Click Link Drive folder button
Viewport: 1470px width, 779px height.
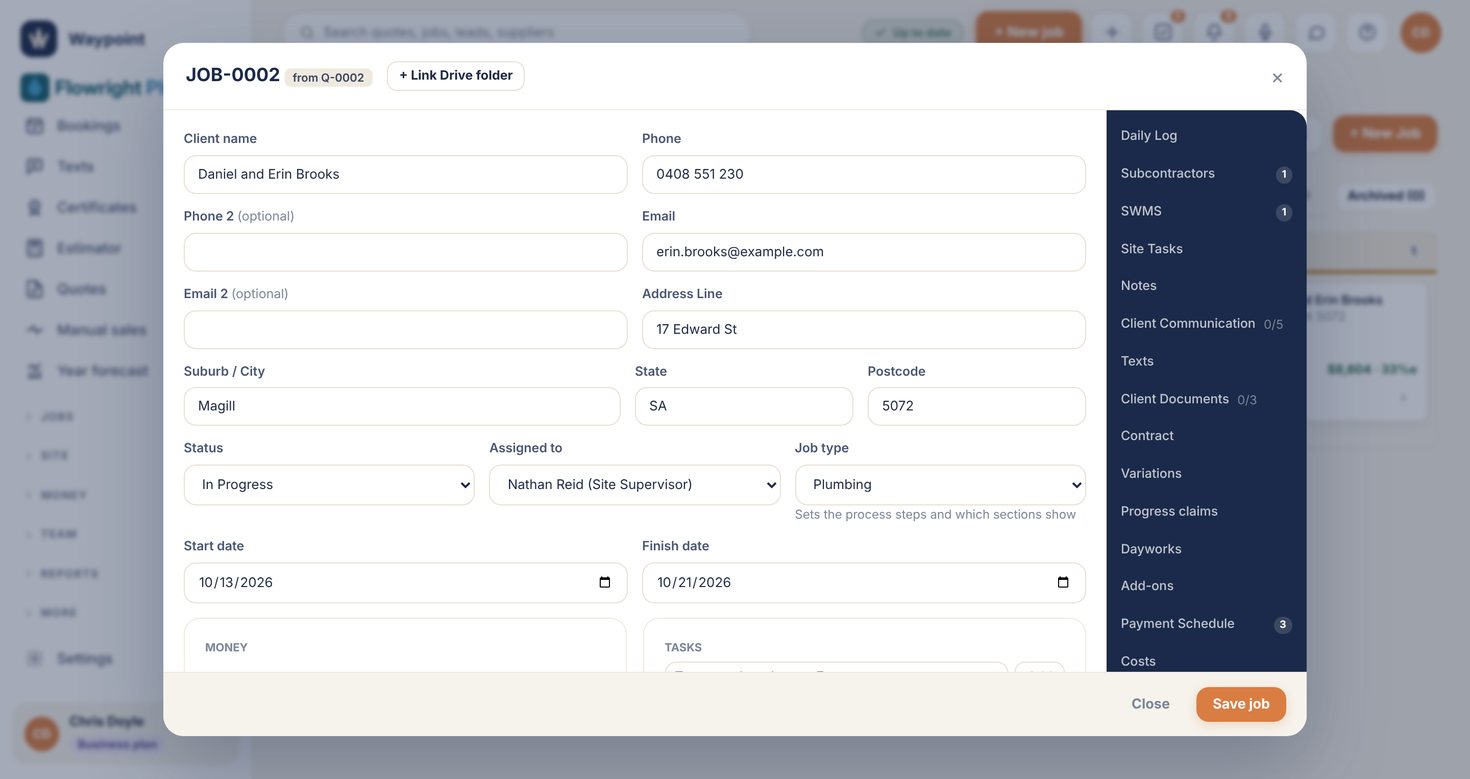(x=456, y=76)
